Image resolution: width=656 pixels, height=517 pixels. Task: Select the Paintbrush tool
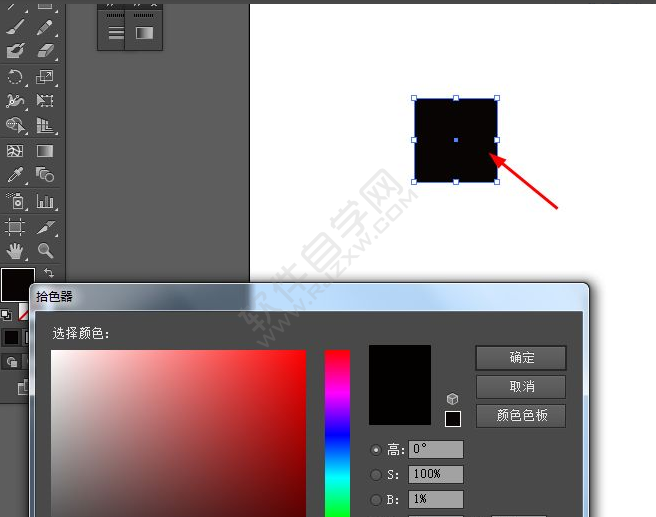(15, 28)
